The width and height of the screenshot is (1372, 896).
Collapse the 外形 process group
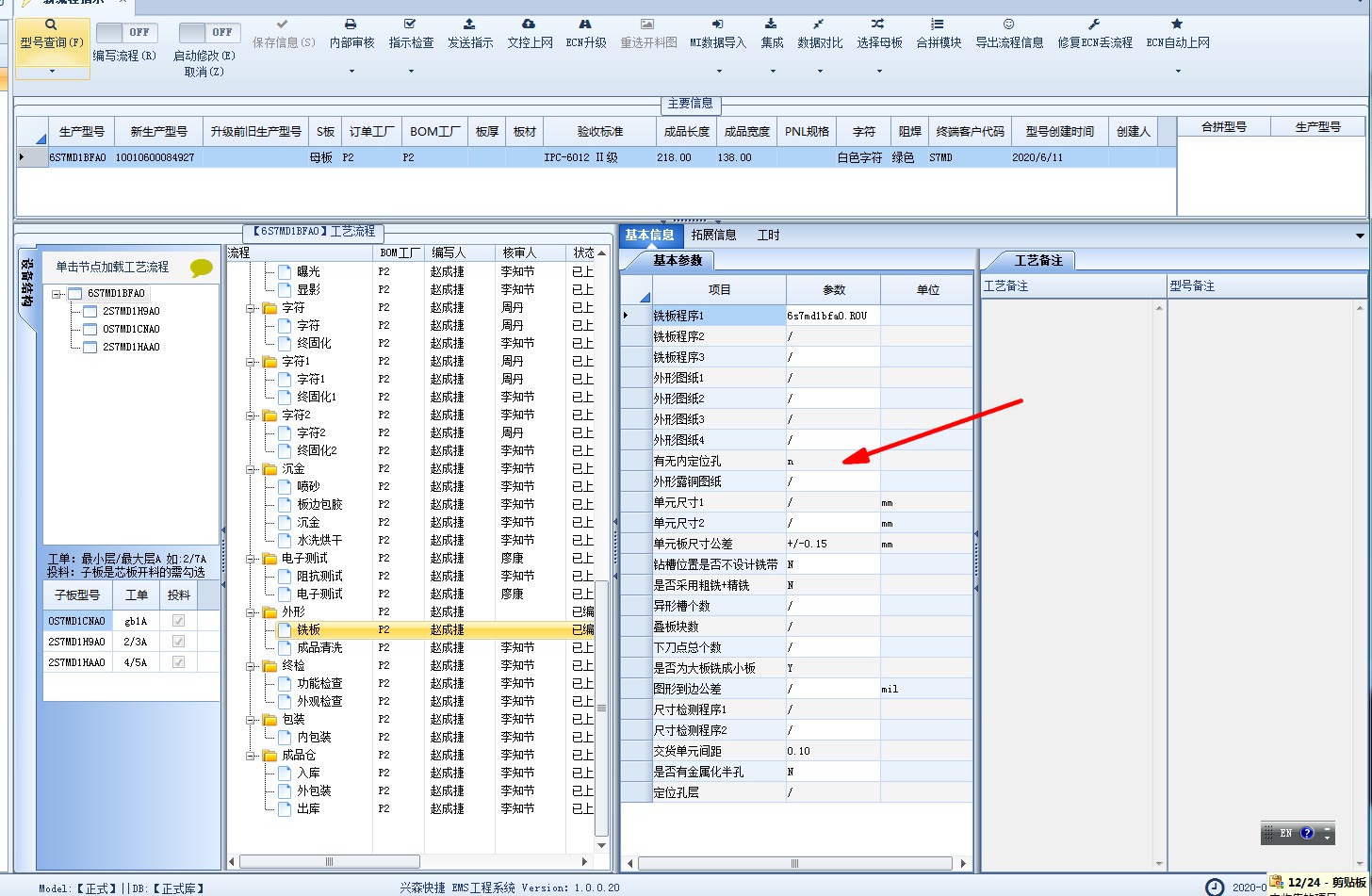pyautogui.click(x=251, y=611)
